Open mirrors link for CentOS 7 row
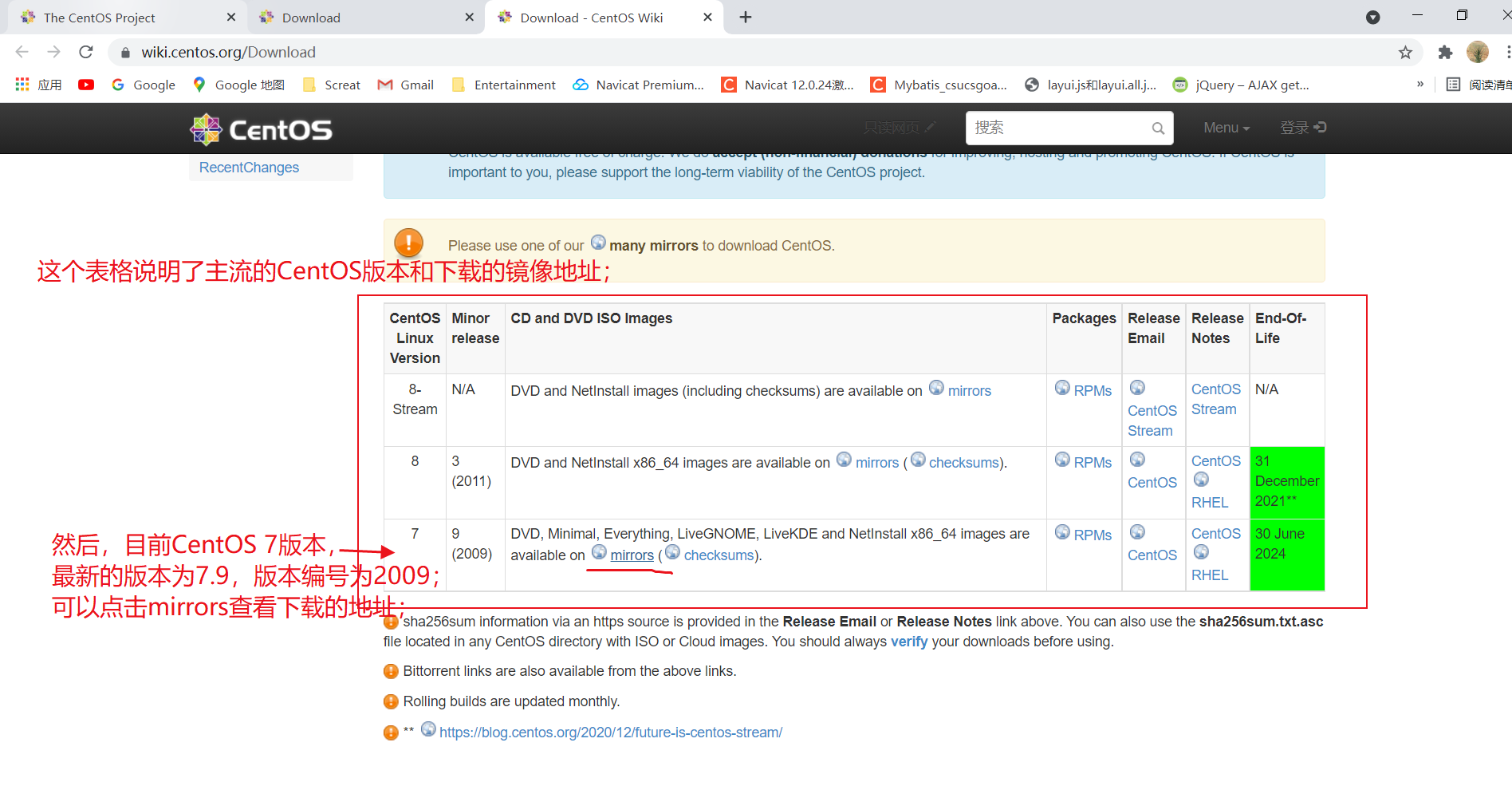1512x786 pixels. point(632,555)
